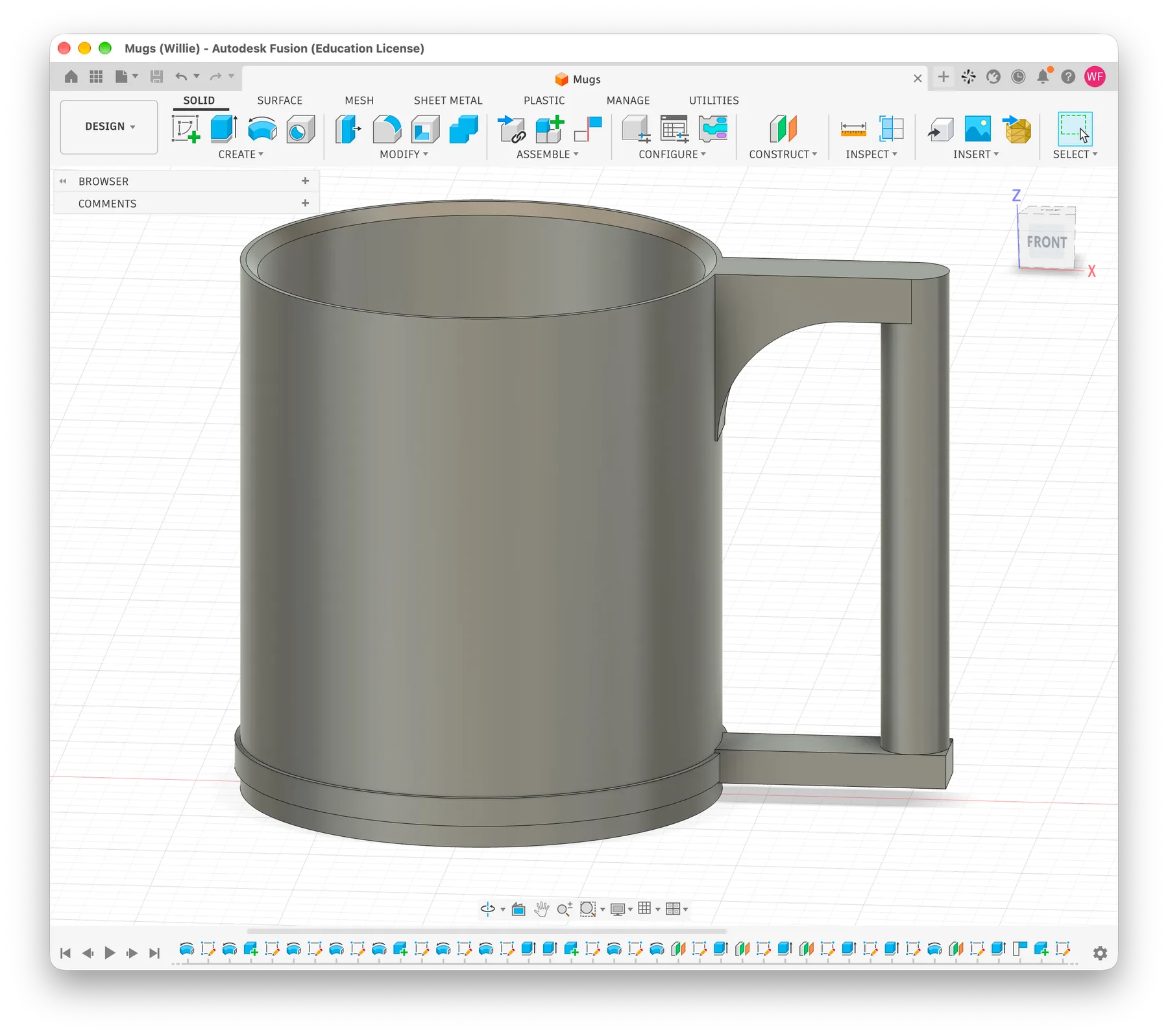
Task: Switch to the SURFACE tab
Action: 280,101
